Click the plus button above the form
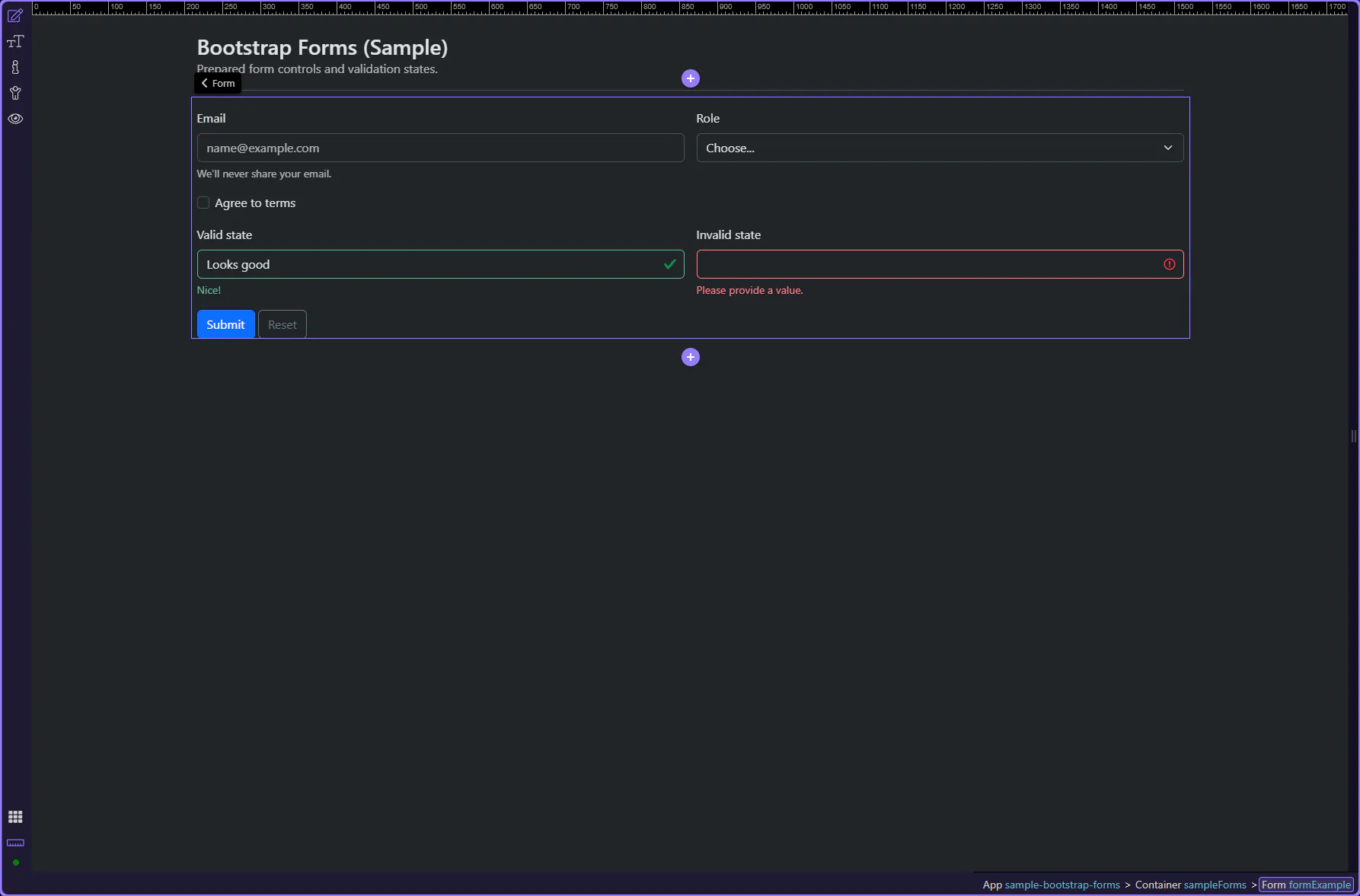 [x=690, y=78]
